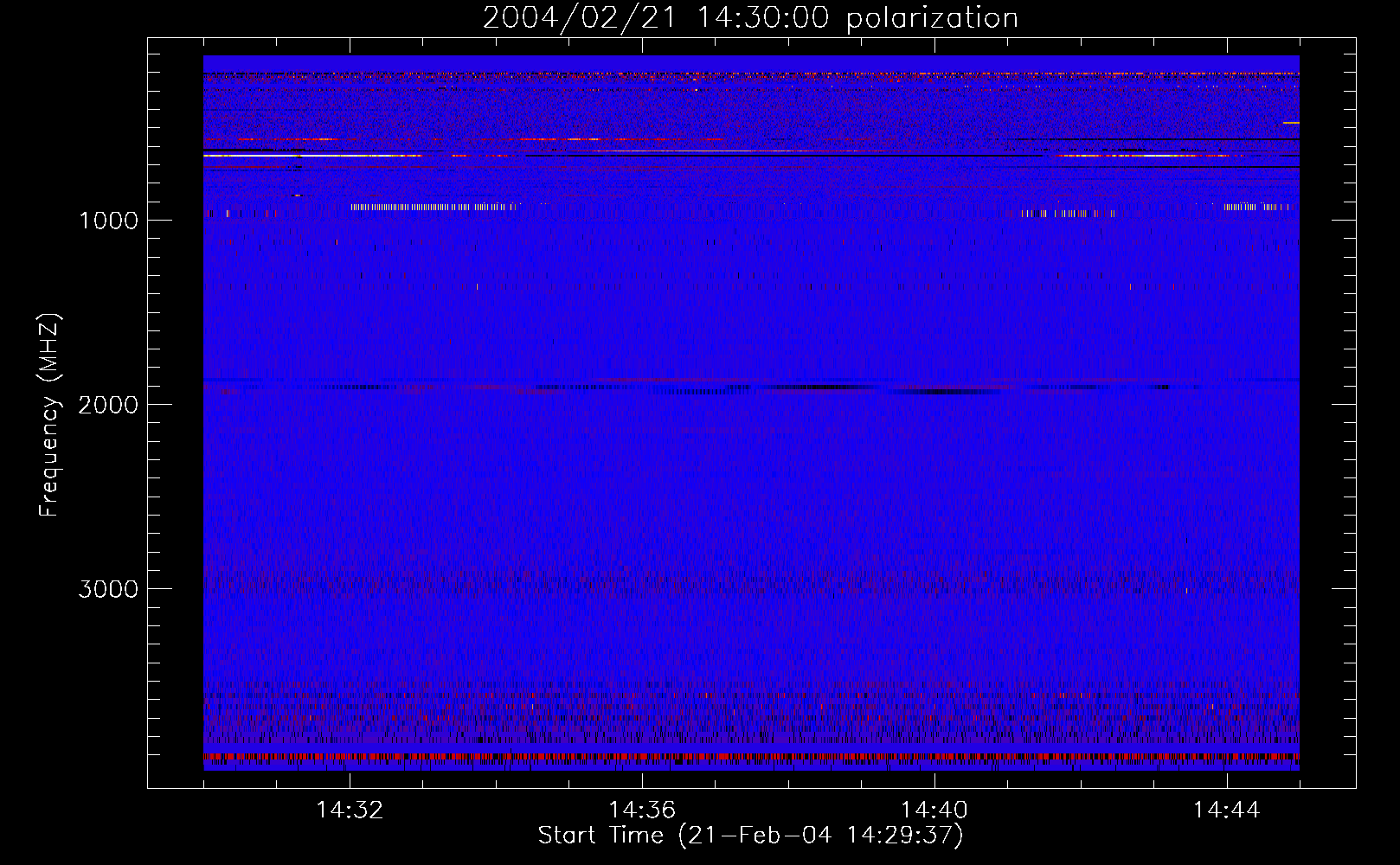This screenshot has height=865, width=1400.
Task: Click the 2000 frequency tick label
Action: click(x=108, y=405)
